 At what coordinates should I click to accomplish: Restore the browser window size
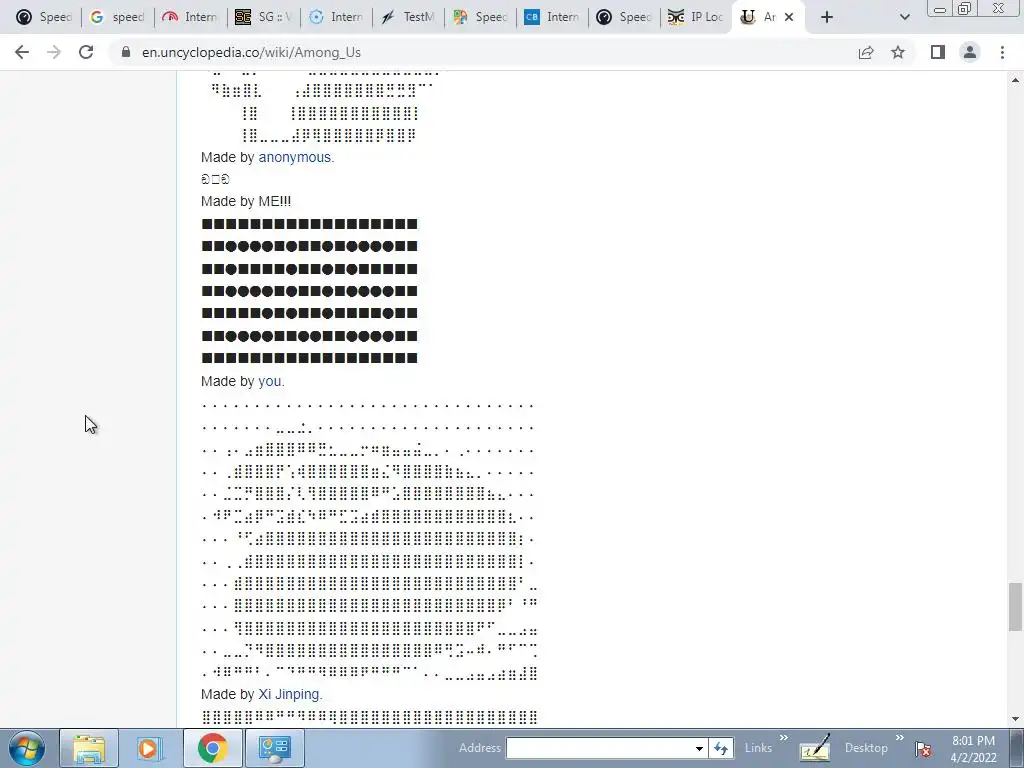(x=965, y=8)
